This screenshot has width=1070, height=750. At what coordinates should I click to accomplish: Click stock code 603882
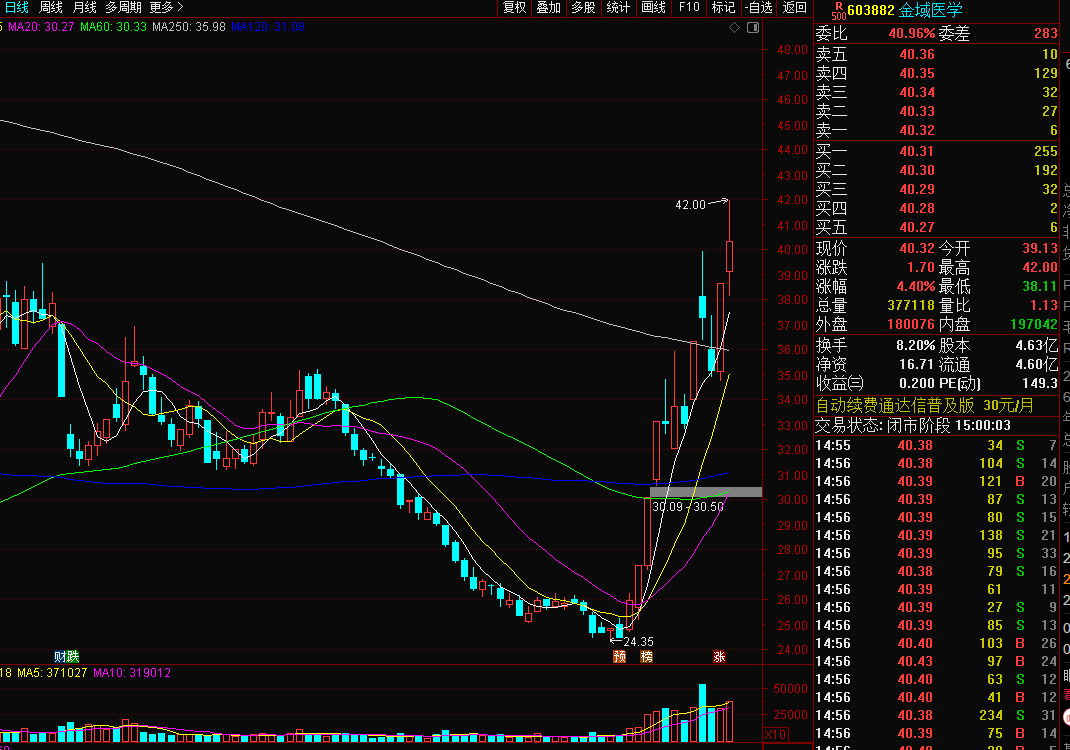(x=871, y=10)
